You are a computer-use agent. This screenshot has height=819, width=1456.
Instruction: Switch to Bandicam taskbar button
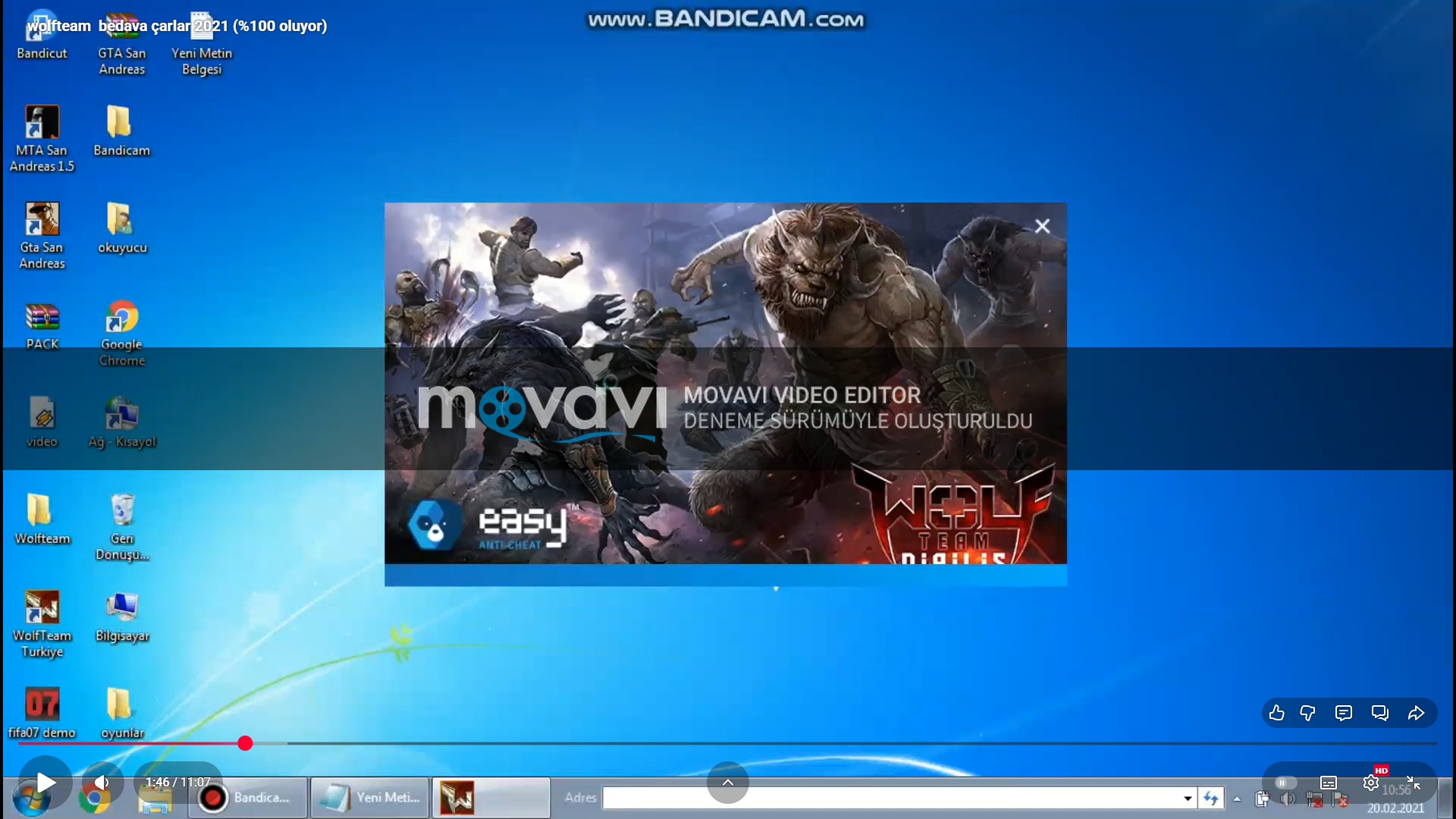[x=248, y=798]
